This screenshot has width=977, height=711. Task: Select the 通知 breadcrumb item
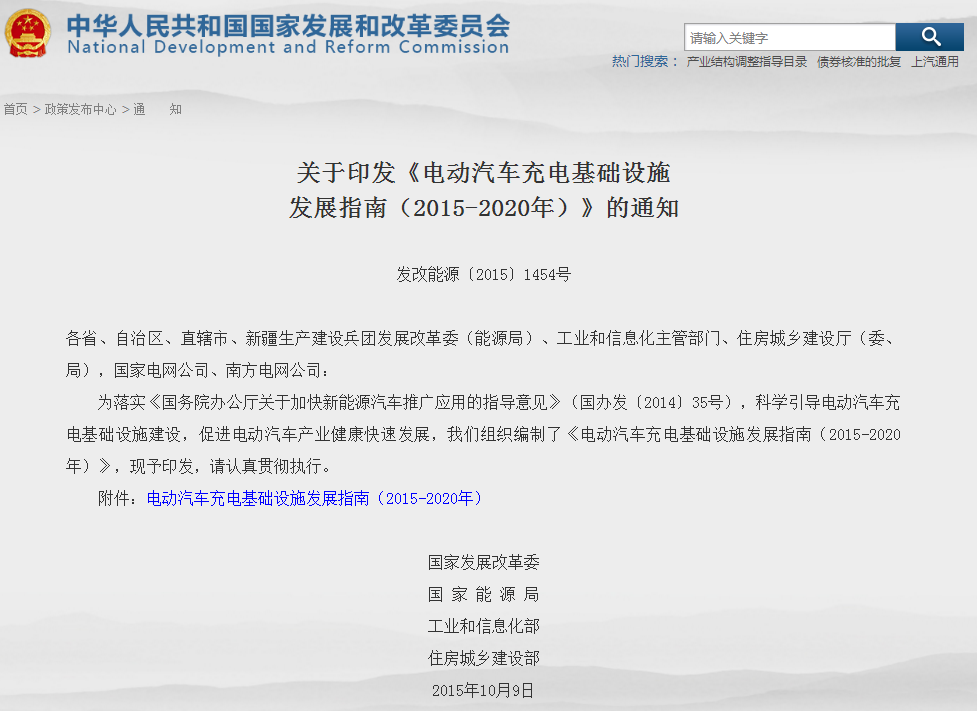(157, 109)
